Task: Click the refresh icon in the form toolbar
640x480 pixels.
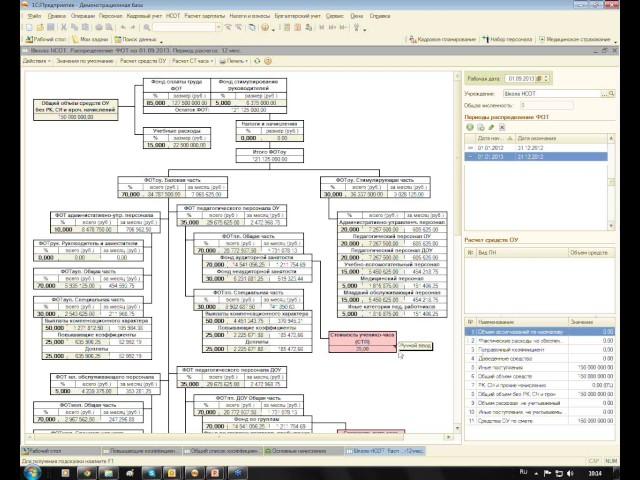Action: 257,61
